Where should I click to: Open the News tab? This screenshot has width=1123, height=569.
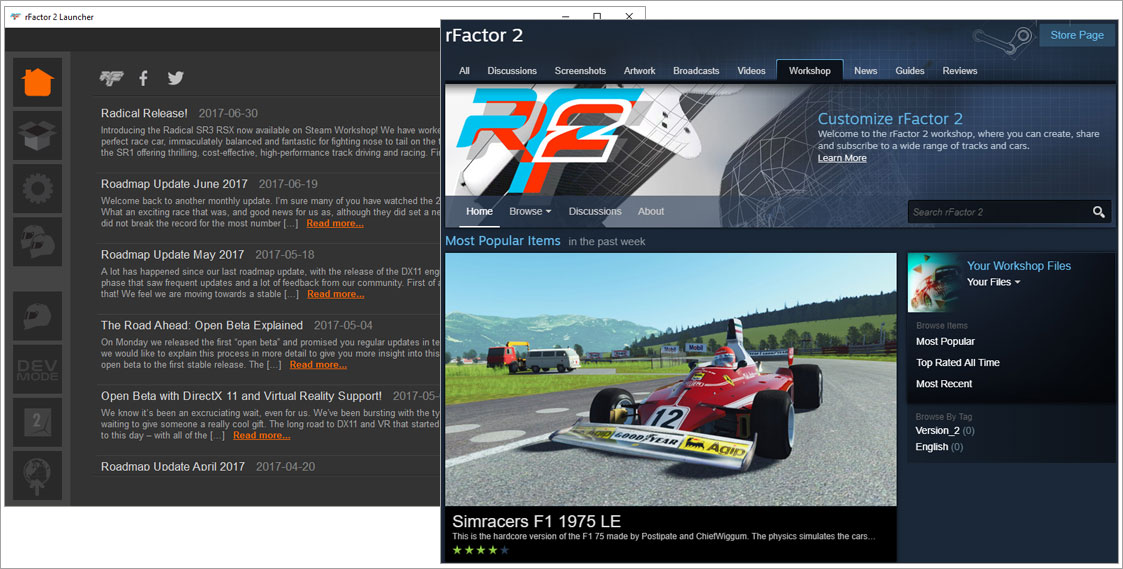point(865,71)
